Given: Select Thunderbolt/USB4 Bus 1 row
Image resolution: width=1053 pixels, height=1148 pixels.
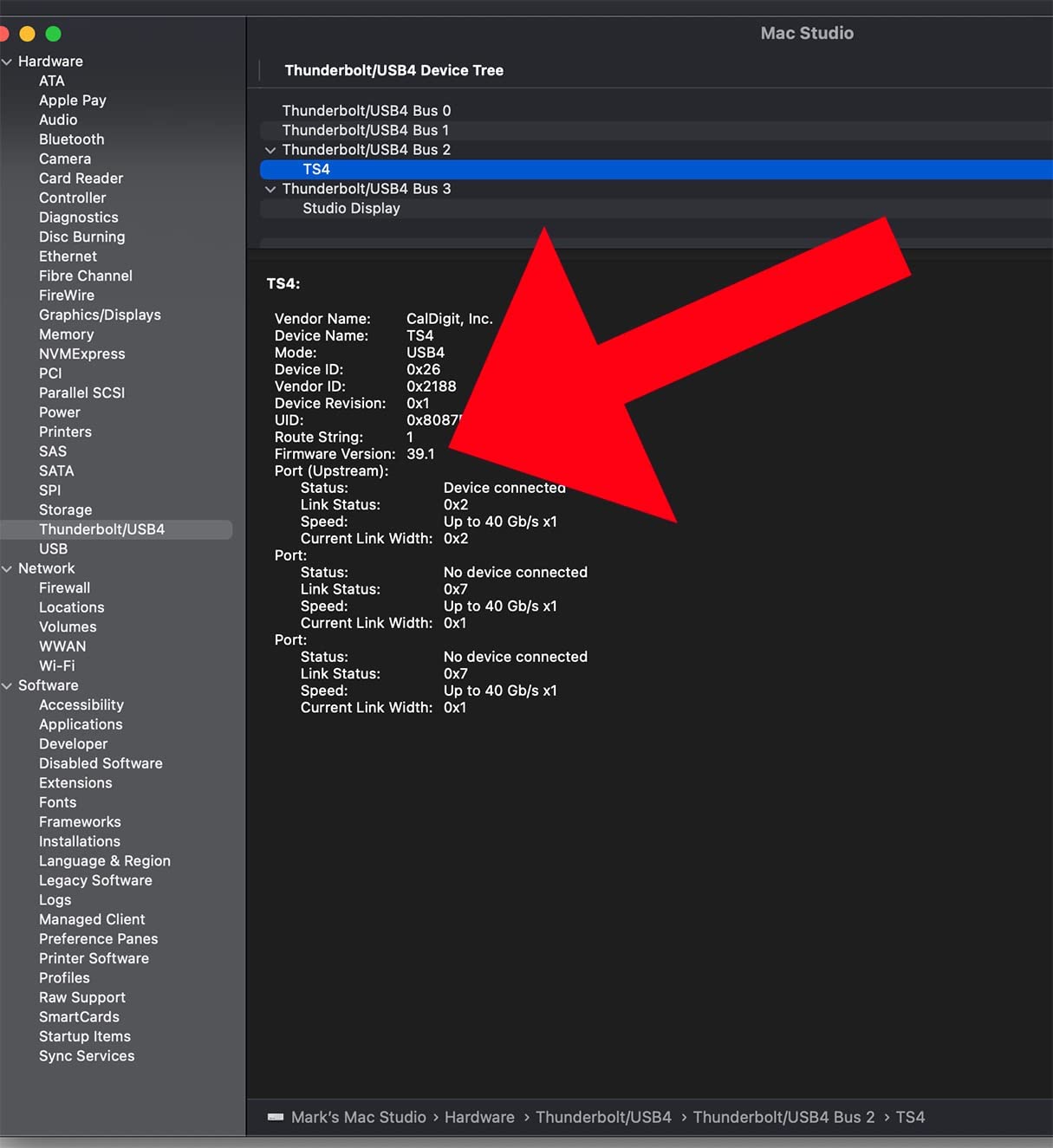Looking at the screenshot, I should (x=656, y=130).
